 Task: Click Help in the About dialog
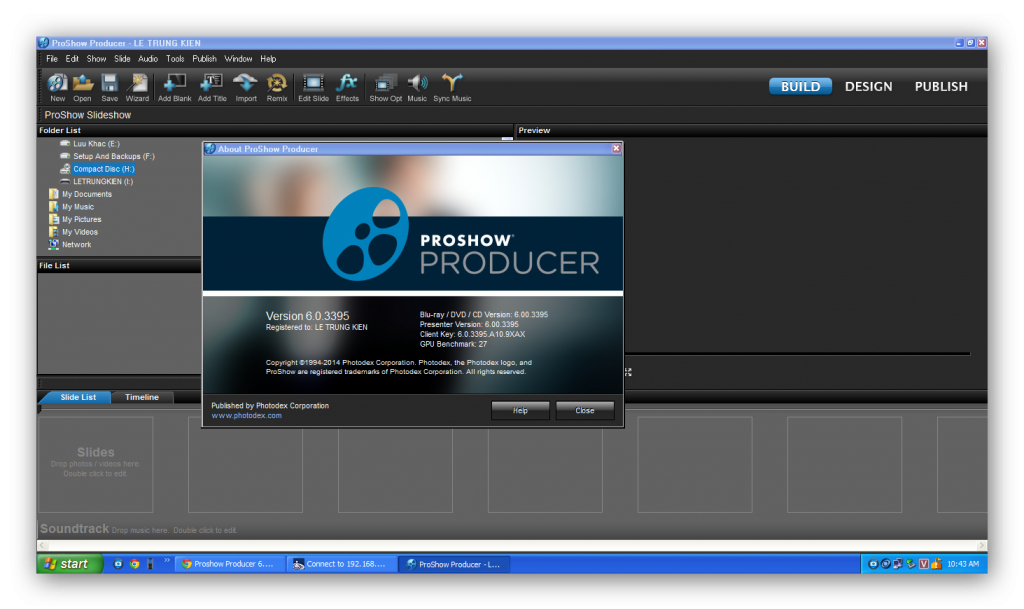pos(520,411)
